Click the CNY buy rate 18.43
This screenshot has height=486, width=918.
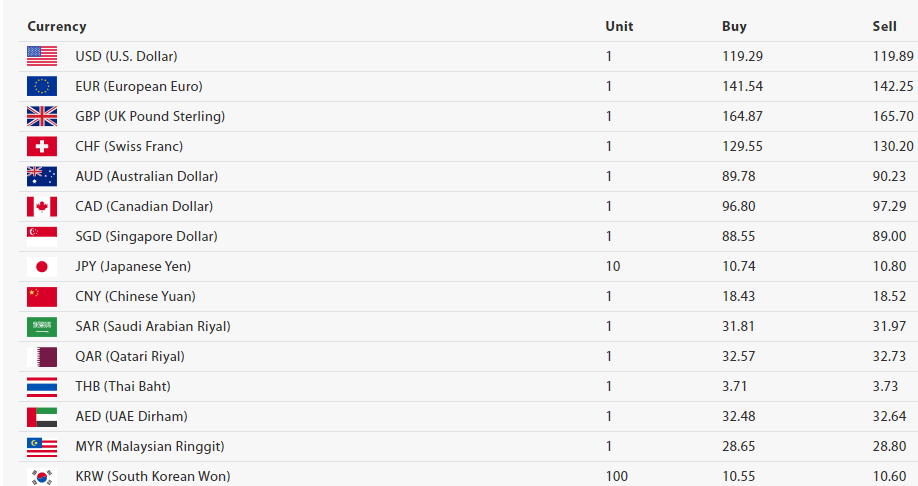(738, 296)
